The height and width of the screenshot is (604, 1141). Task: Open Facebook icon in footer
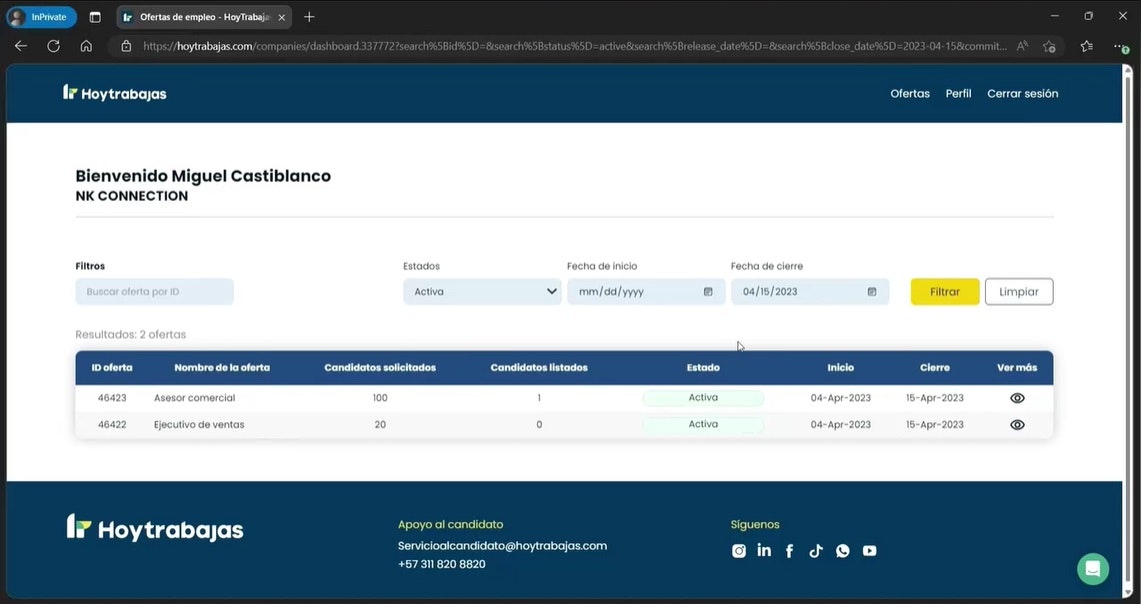pos(790,551)
